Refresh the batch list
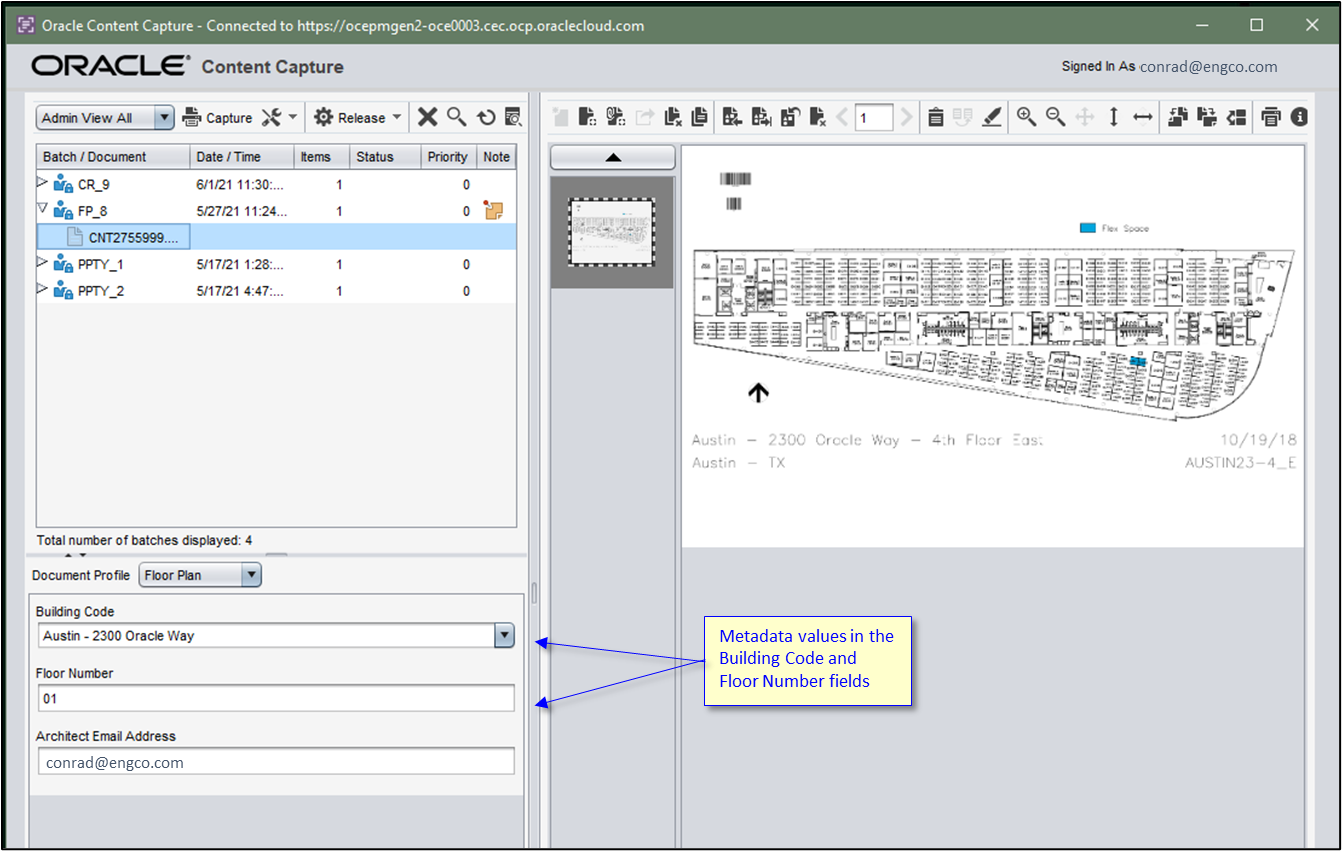The height and width of the screenshot is (851, 1342). (x=486, y=117)
